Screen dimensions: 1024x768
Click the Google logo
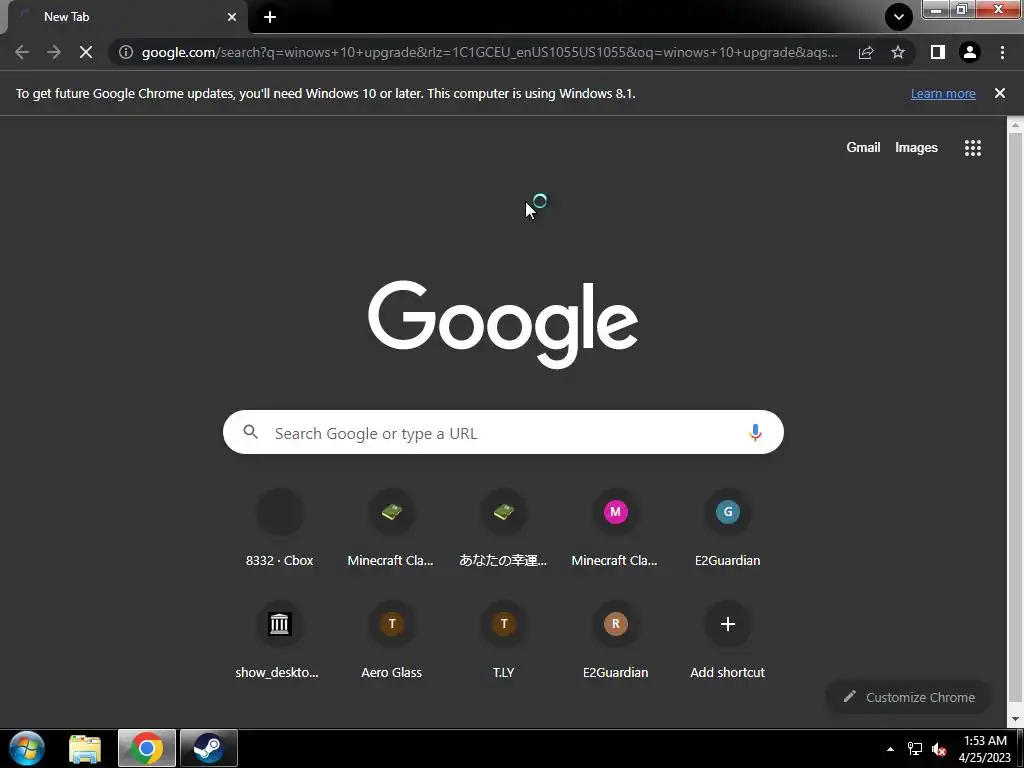point(504,325)
